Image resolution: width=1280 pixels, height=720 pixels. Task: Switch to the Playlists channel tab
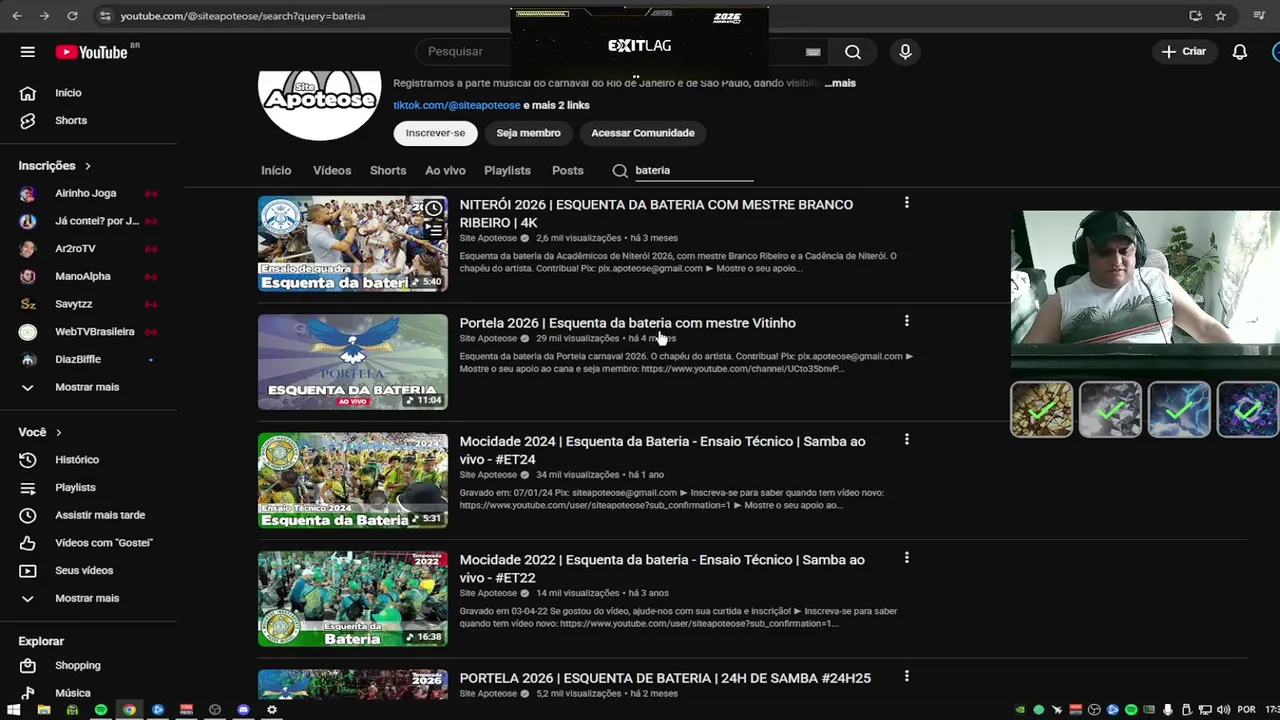(x=507, y=171)
